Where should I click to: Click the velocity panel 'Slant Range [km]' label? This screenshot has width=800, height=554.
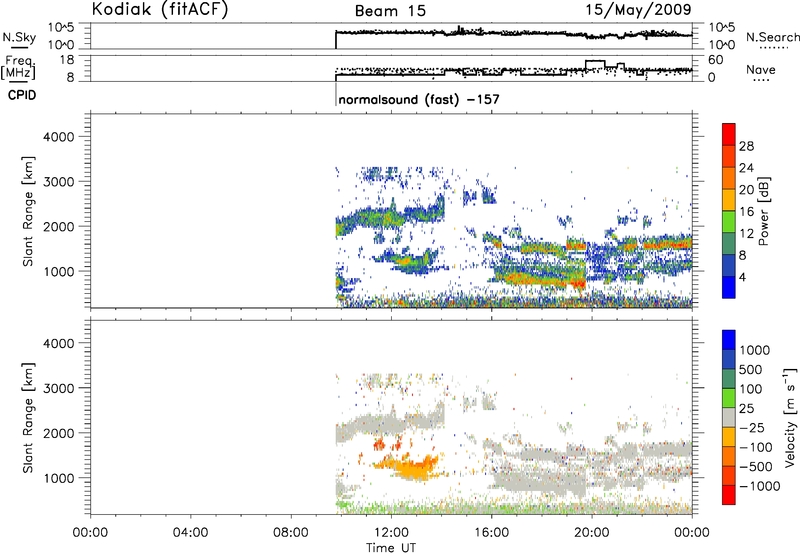[28, 418]
